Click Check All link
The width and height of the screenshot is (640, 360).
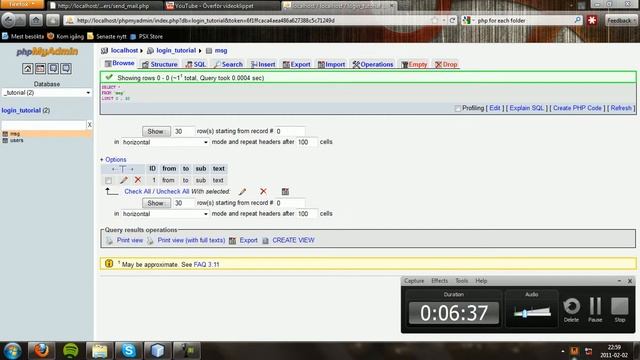coord(138,191)
